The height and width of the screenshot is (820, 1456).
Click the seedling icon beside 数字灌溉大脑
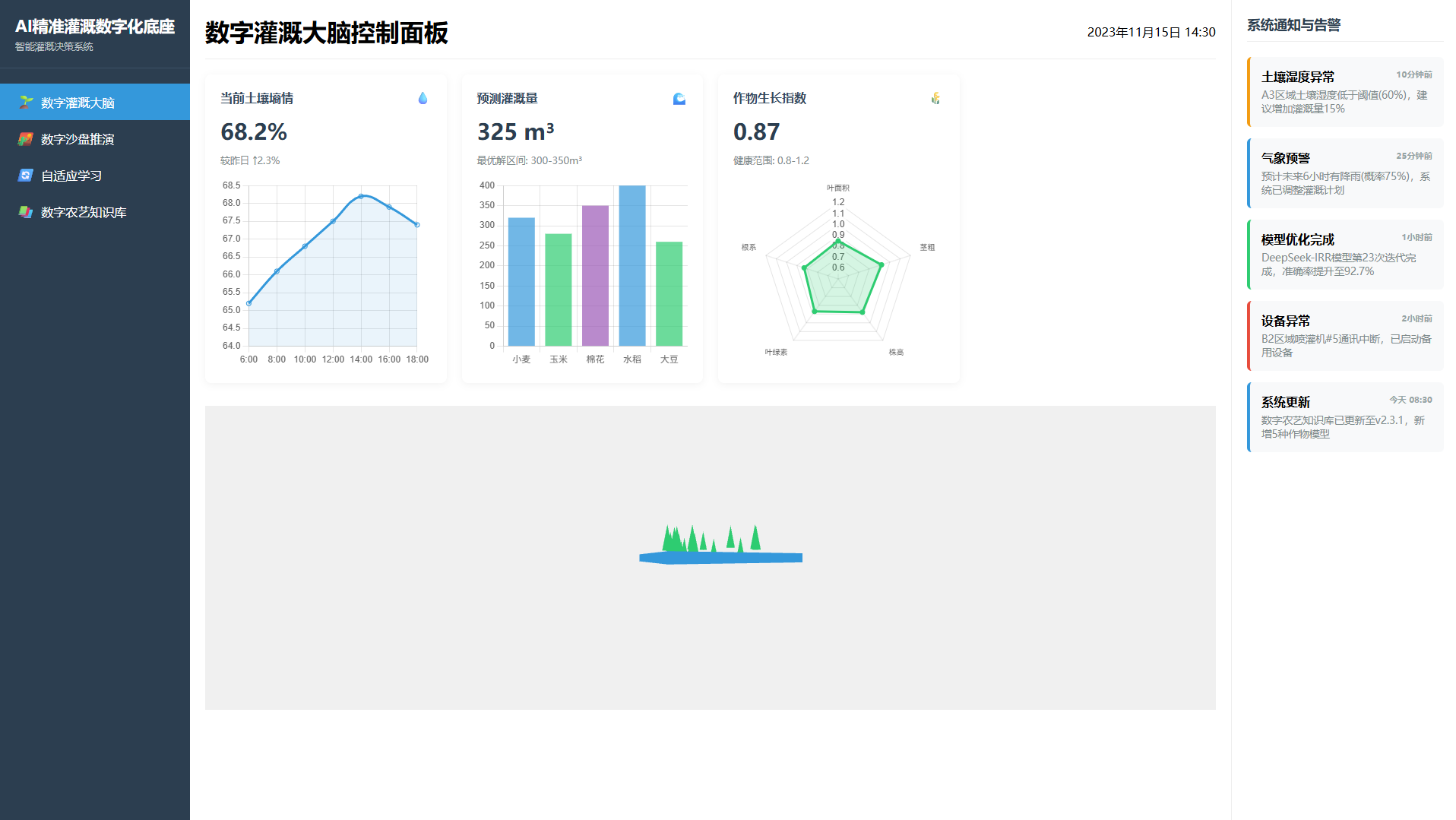coord(26,103)
